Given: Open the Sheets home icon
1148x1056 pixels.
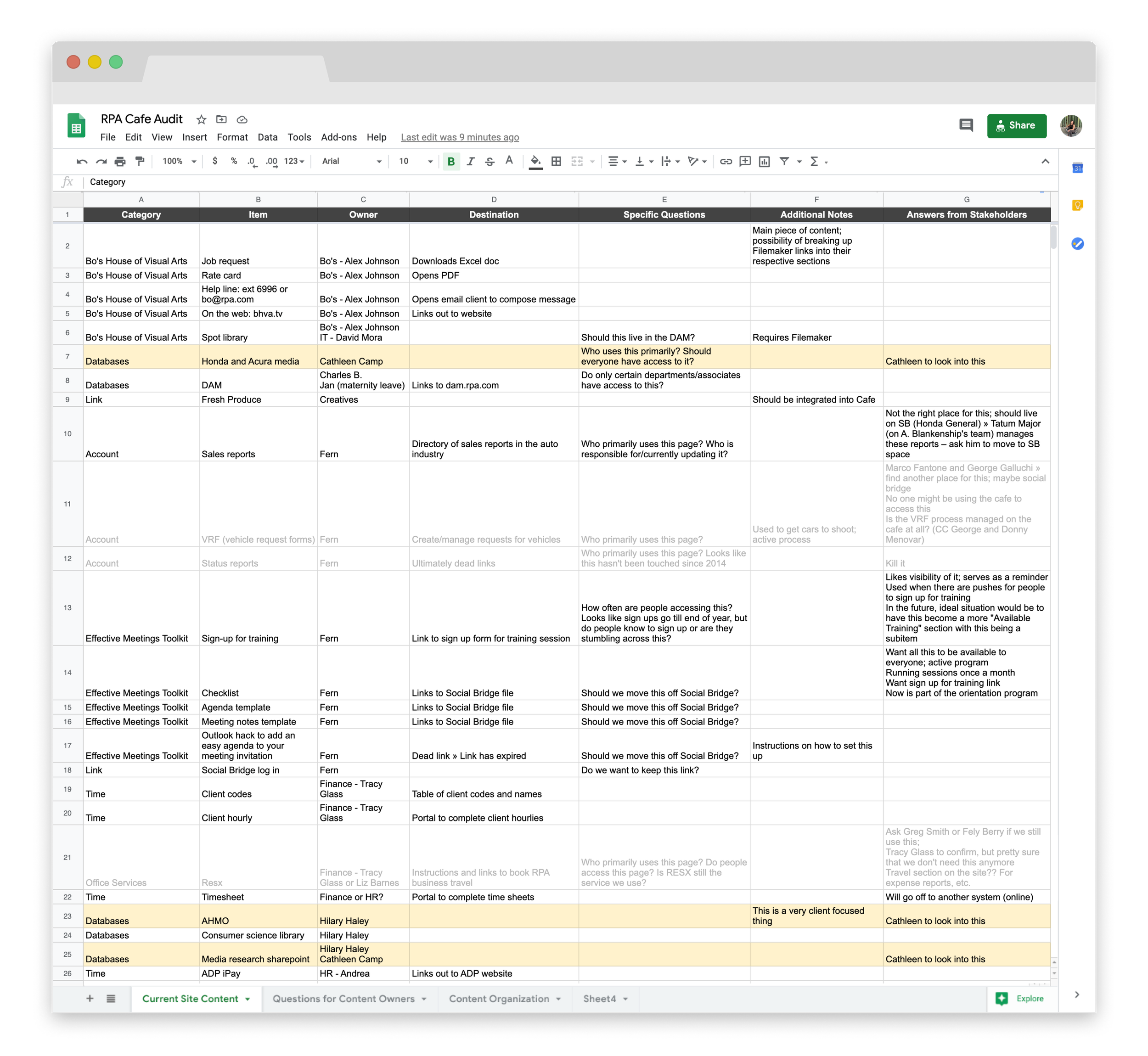Looking at the screenshot, I should pyautogui.click(x=76, y=125).
